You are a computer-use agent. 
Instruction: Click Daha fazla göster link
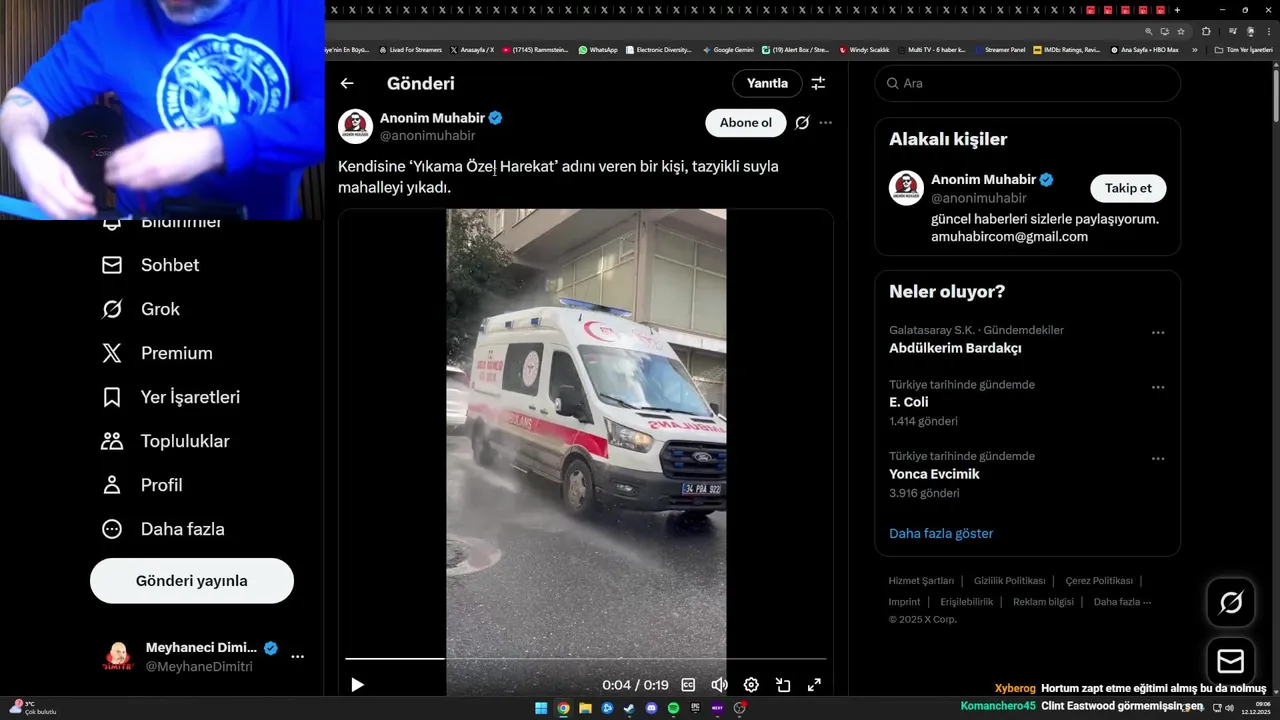point(941,534)
